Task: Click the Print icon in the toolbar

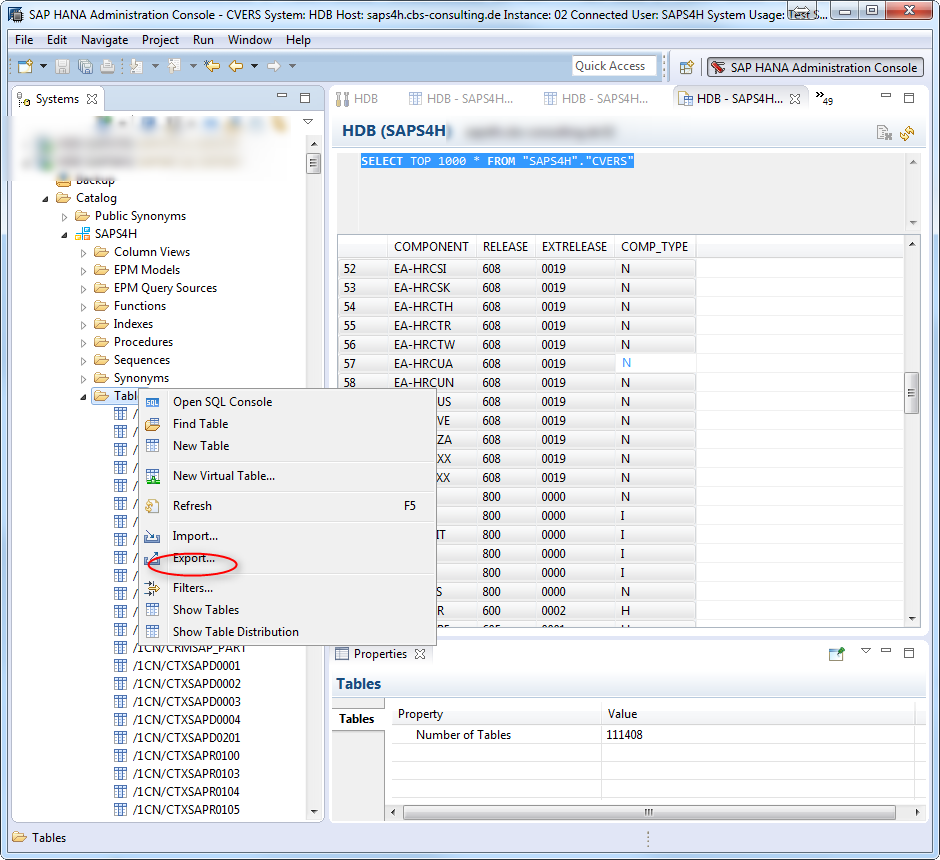Action: tap(107, 67)
